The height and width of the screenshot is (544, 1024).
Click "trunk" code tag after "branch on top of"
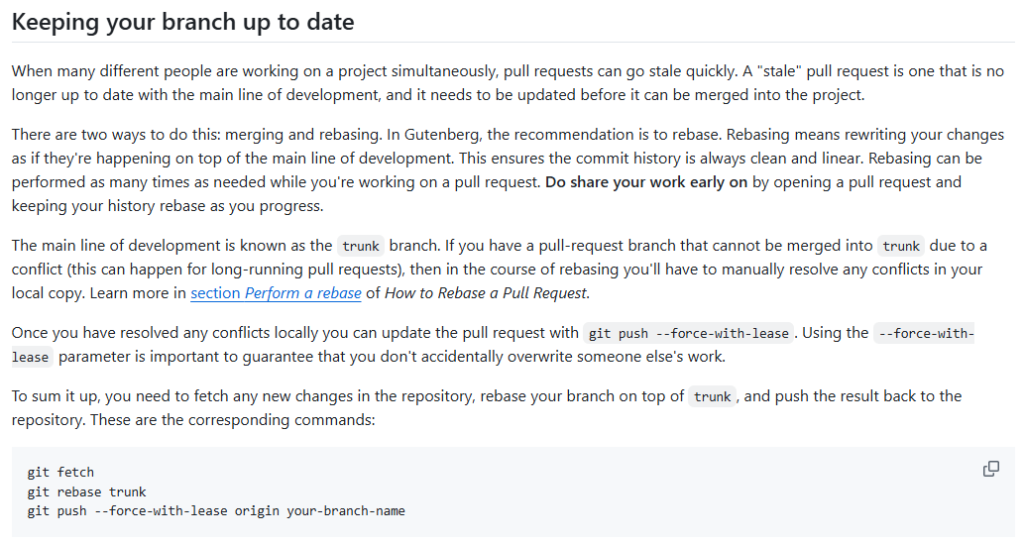pyautogui.click(x=712, y=397)
